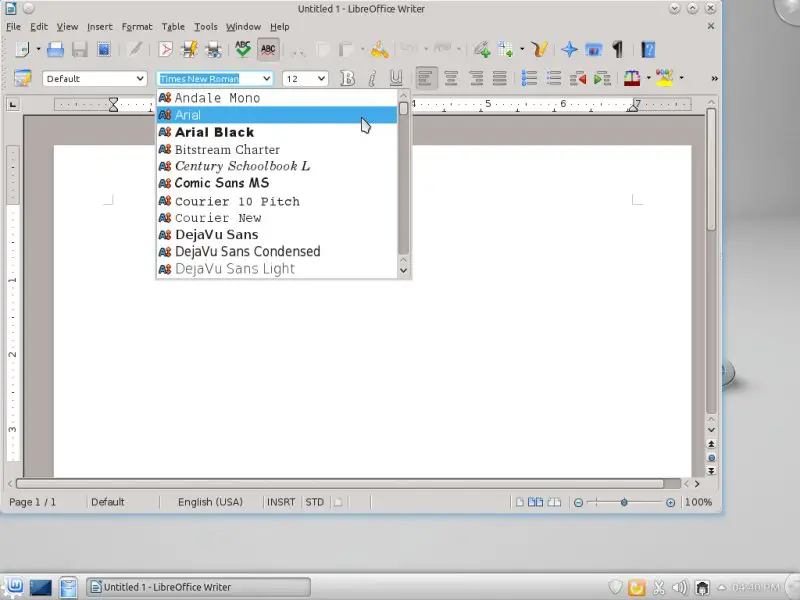This screenshot has height=600, width=800.
Task: Open Page Preview from the toolbar
Action: point(213,49)
